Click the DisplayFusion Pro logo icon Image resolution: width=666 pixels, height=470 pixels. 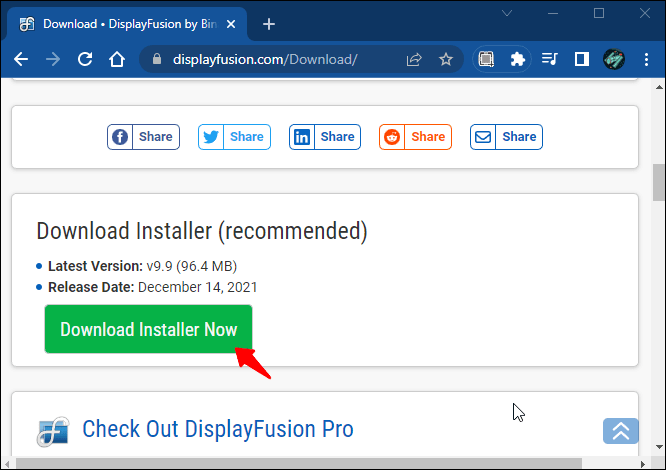(x=53, y=432)
